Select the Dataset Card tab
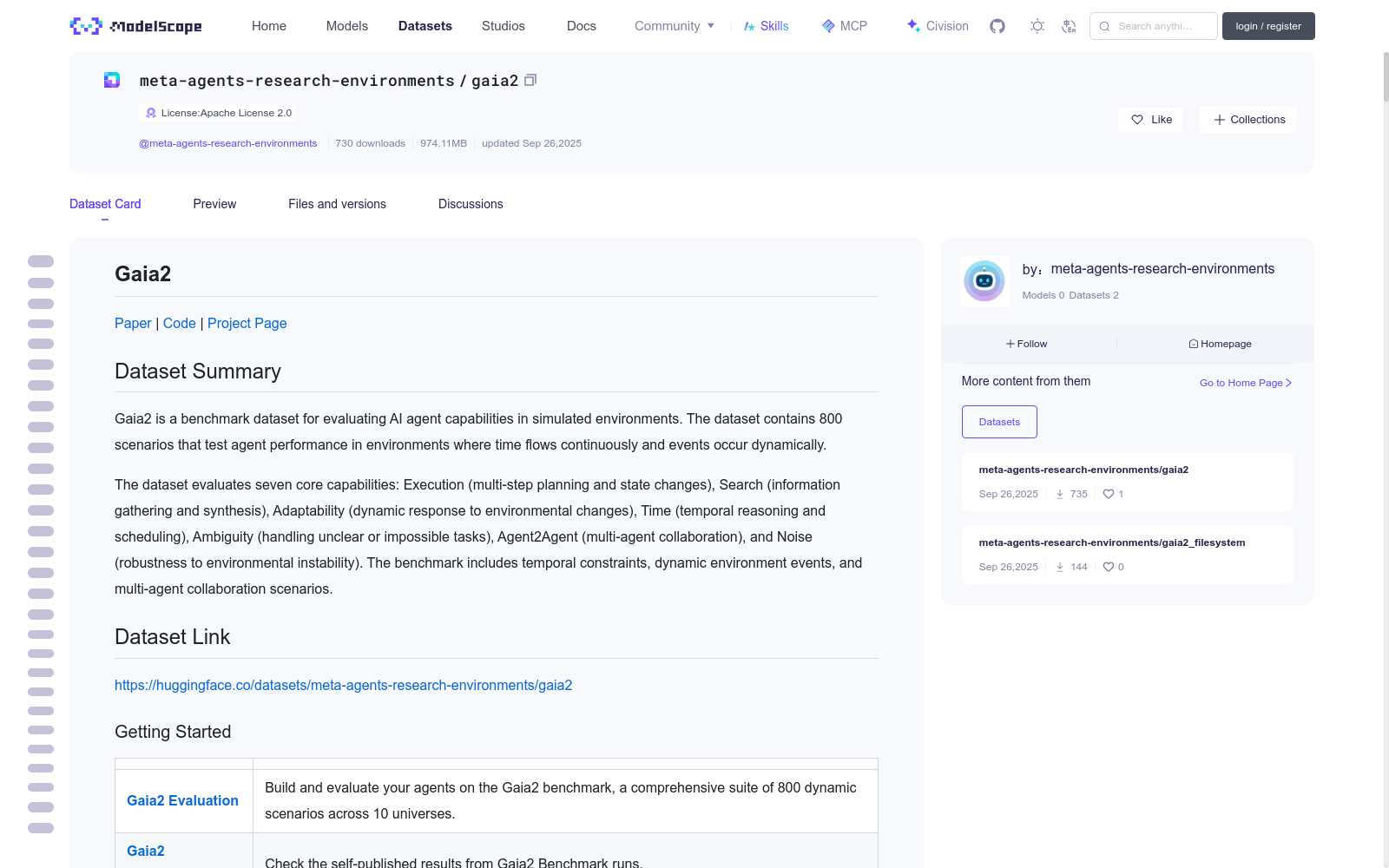This screenshot has height=868, width=1389. coord(105,204)
